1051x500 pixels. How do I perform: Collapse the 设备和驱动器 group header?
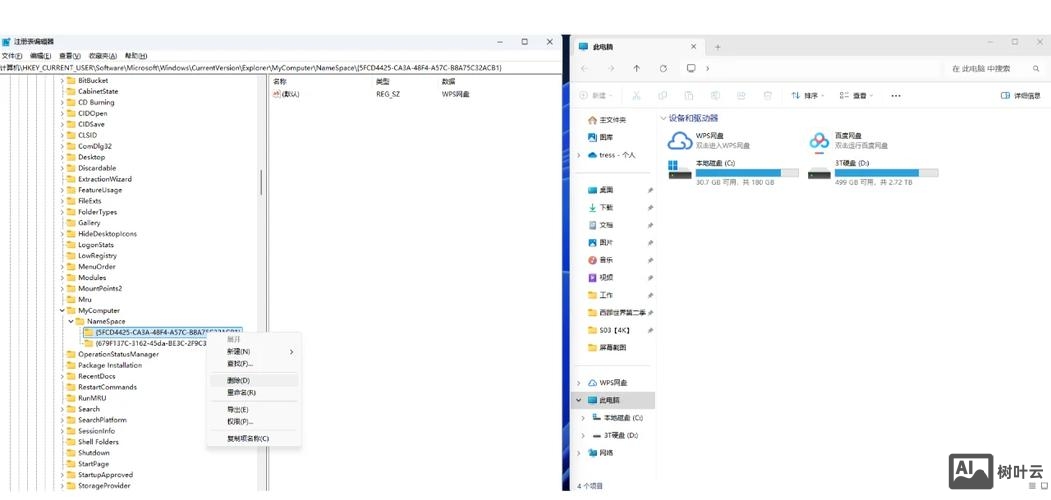(665, 118)
